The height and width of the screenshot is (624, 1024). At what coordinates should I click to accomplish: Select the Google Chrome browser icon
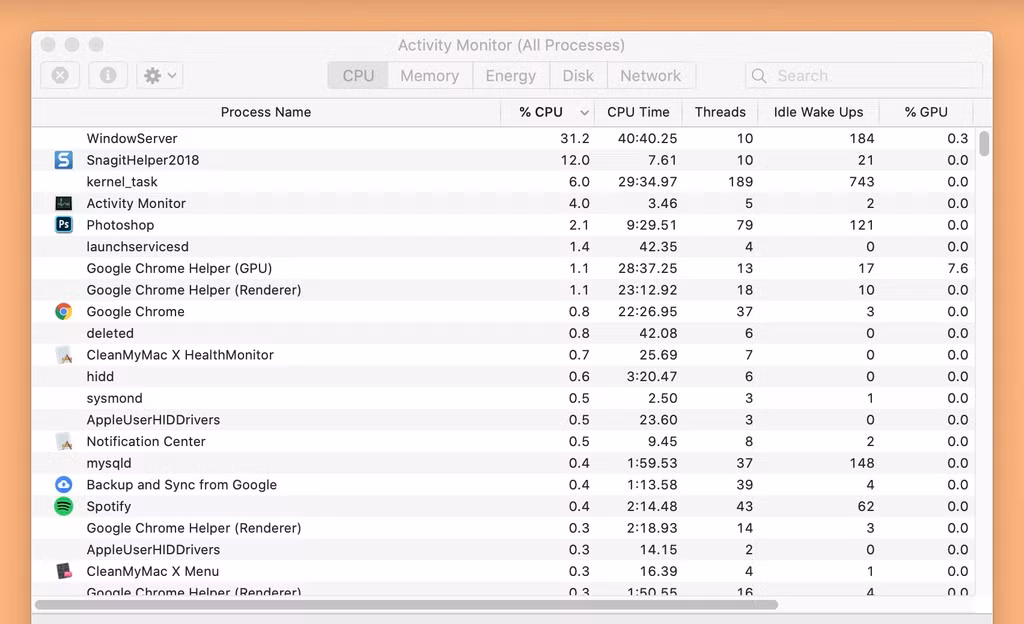[x=63, y=311]
